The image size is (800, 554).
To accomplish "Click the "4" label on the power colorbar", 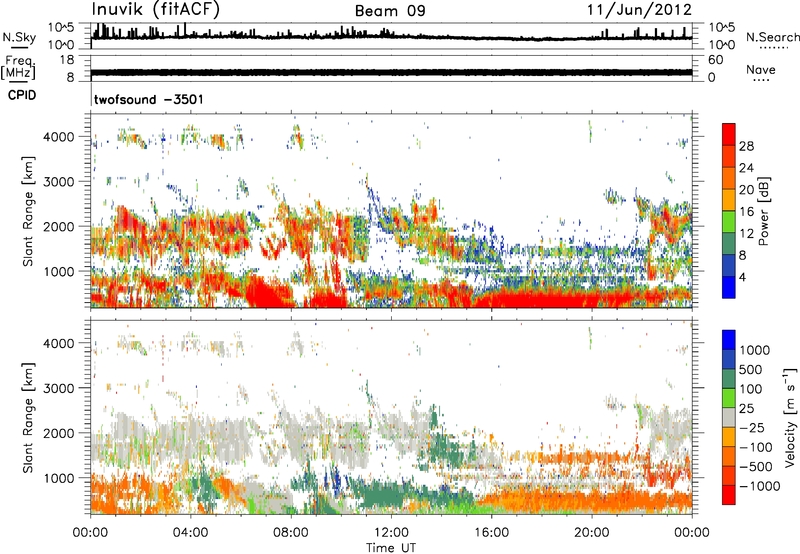I will pos(742,277).
